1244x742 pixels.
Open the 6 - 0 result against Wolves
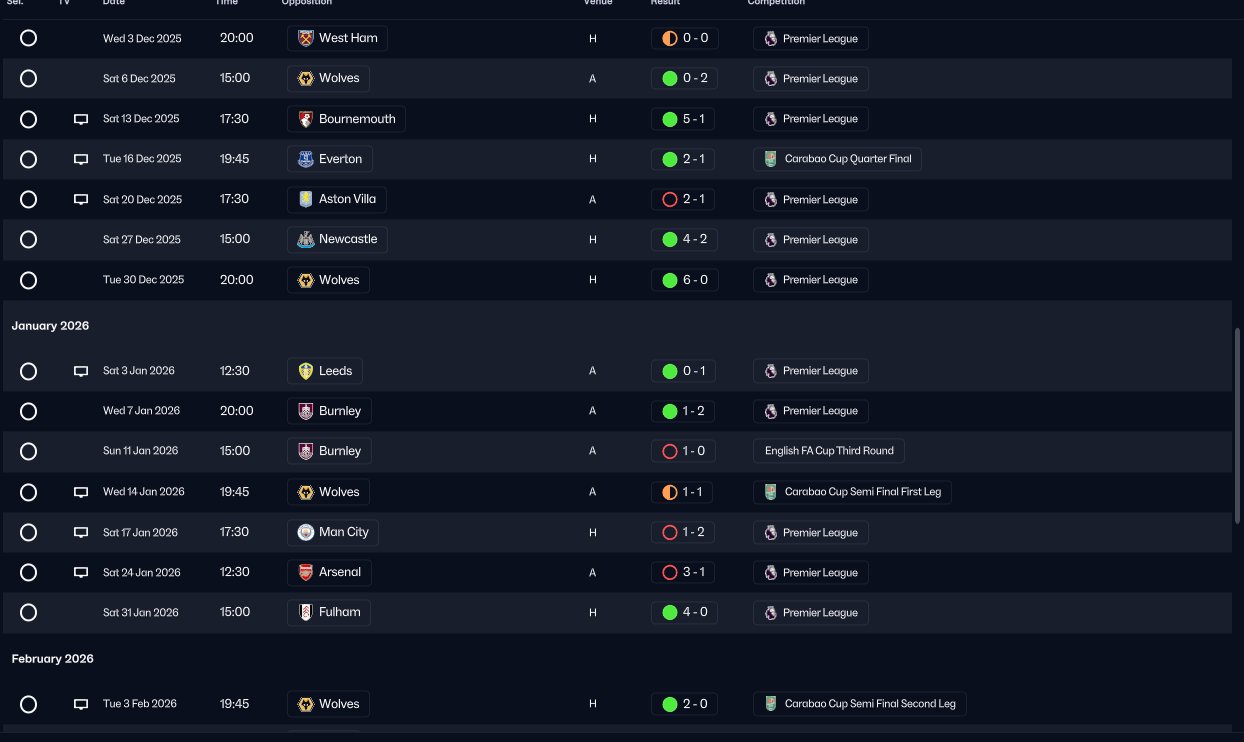[684, 280]
